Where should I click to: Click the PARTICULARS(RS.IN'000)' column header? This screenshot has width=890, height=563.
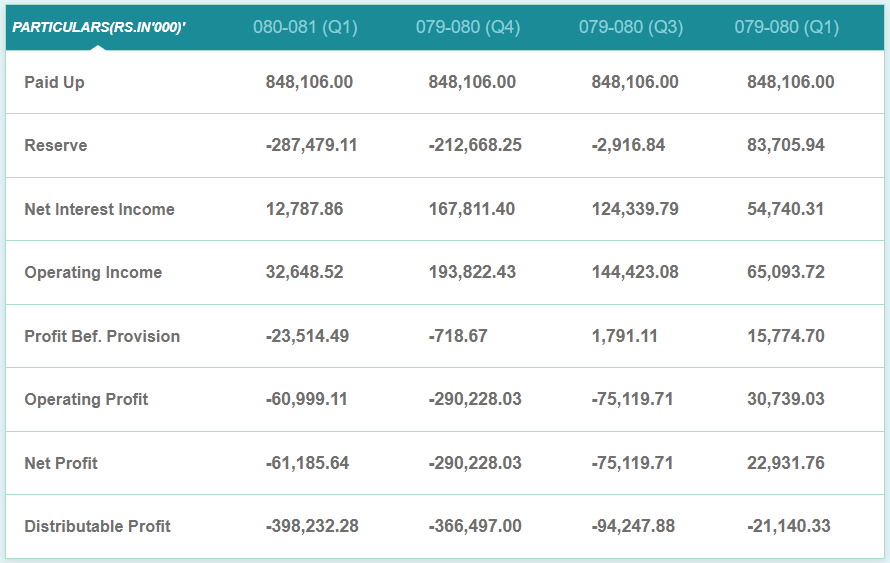[x=99, y=27]
